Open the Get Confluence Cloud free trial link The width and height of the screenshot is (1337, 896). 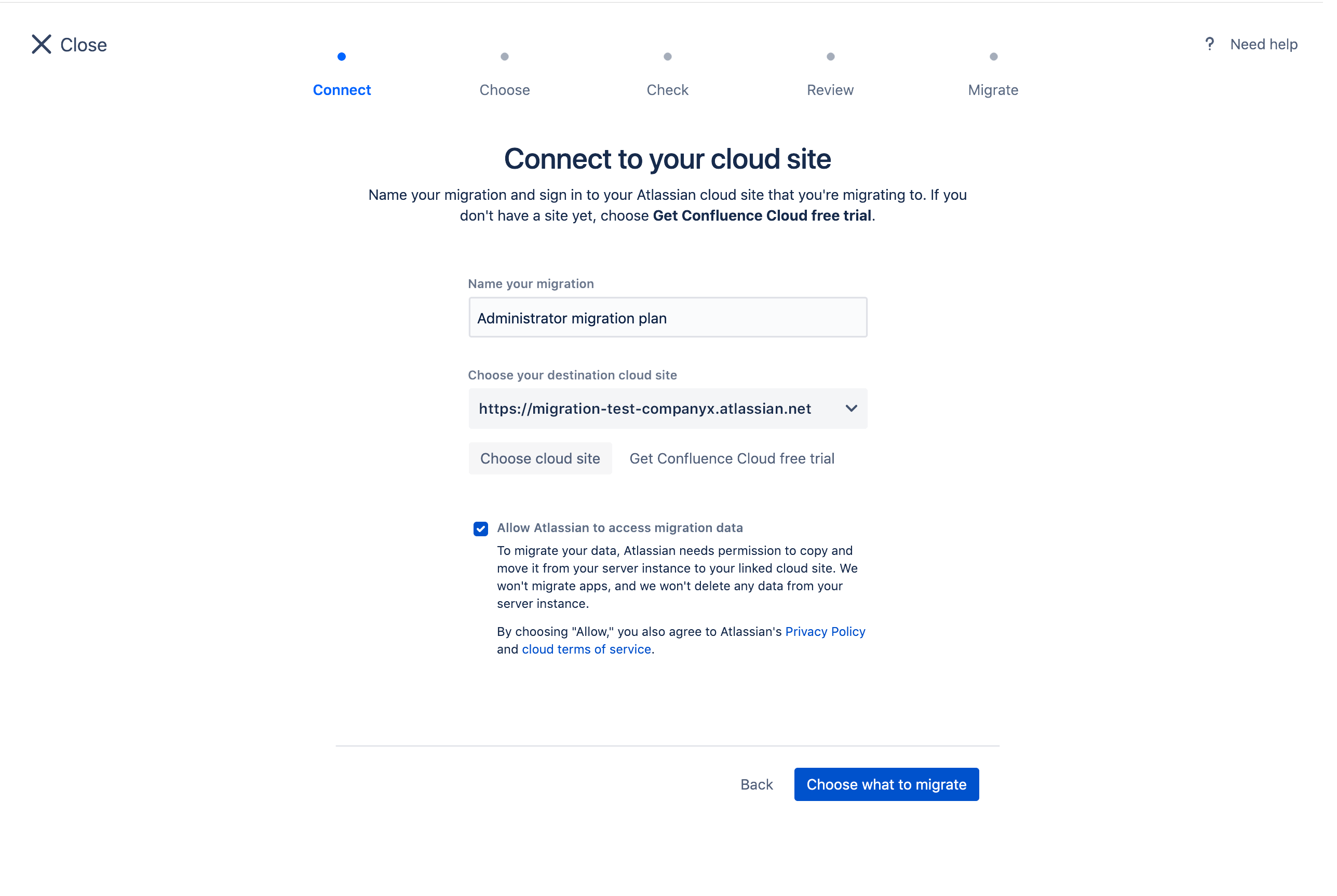pyautogui.click(x=732, y=458)
